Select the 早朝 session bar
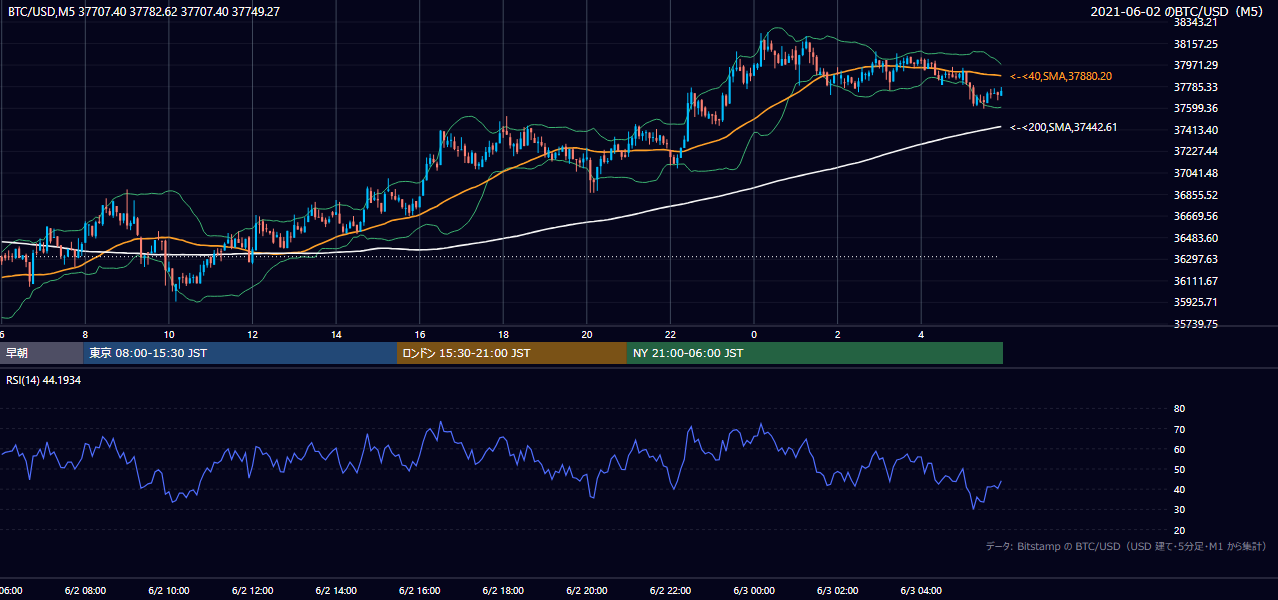1278x600 pixels. [41, 353]
